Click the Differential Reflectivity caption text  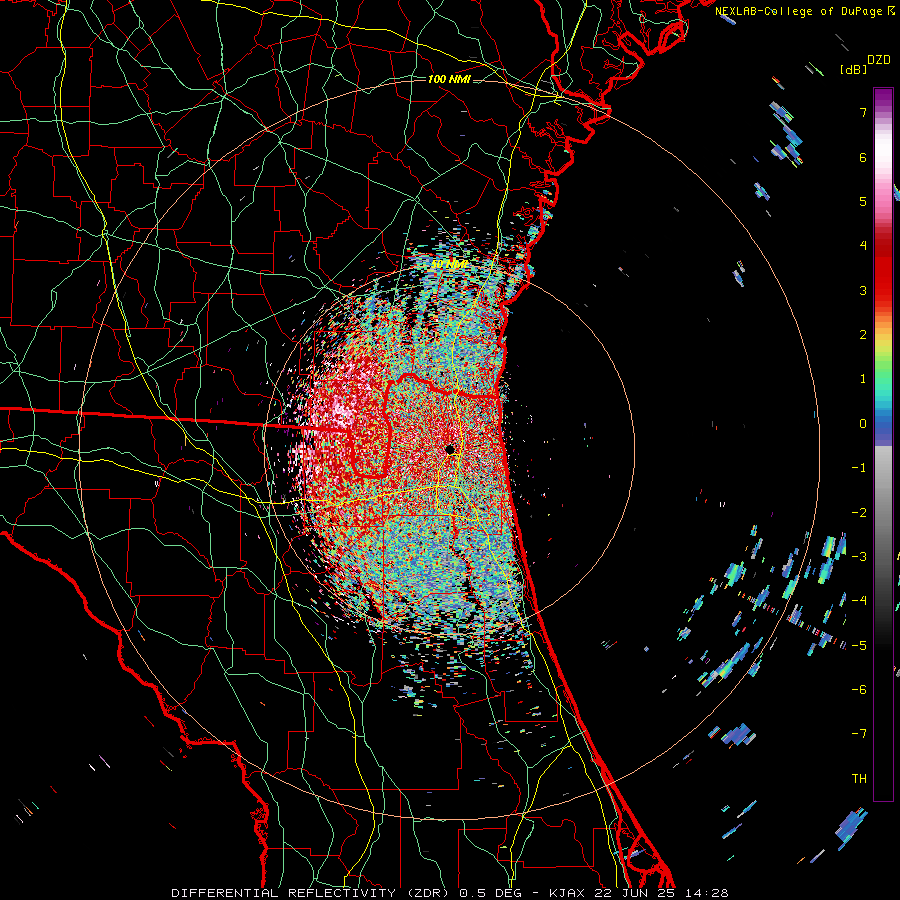450,893
